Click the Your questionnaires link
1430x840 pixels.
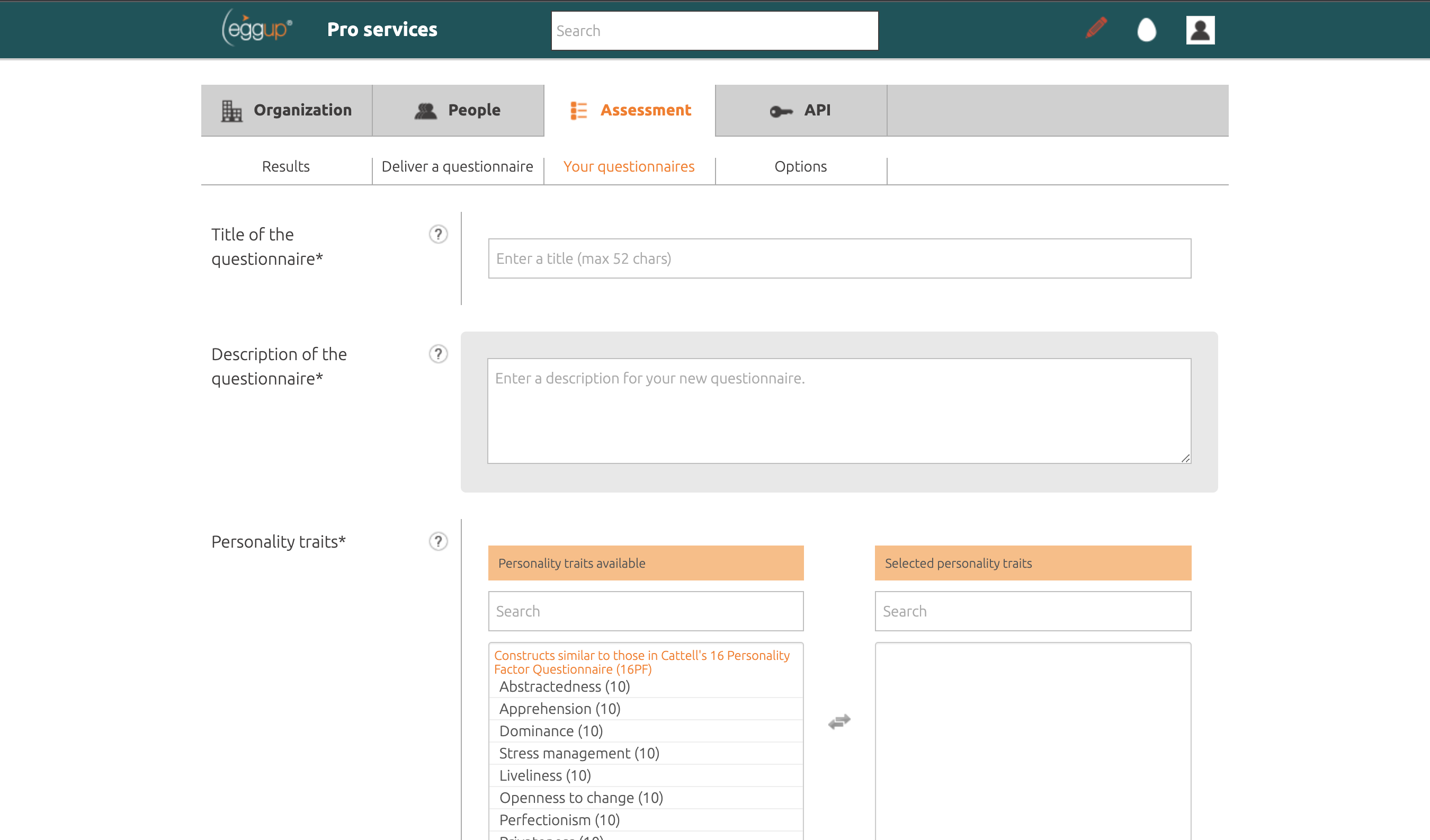[629, 166]
